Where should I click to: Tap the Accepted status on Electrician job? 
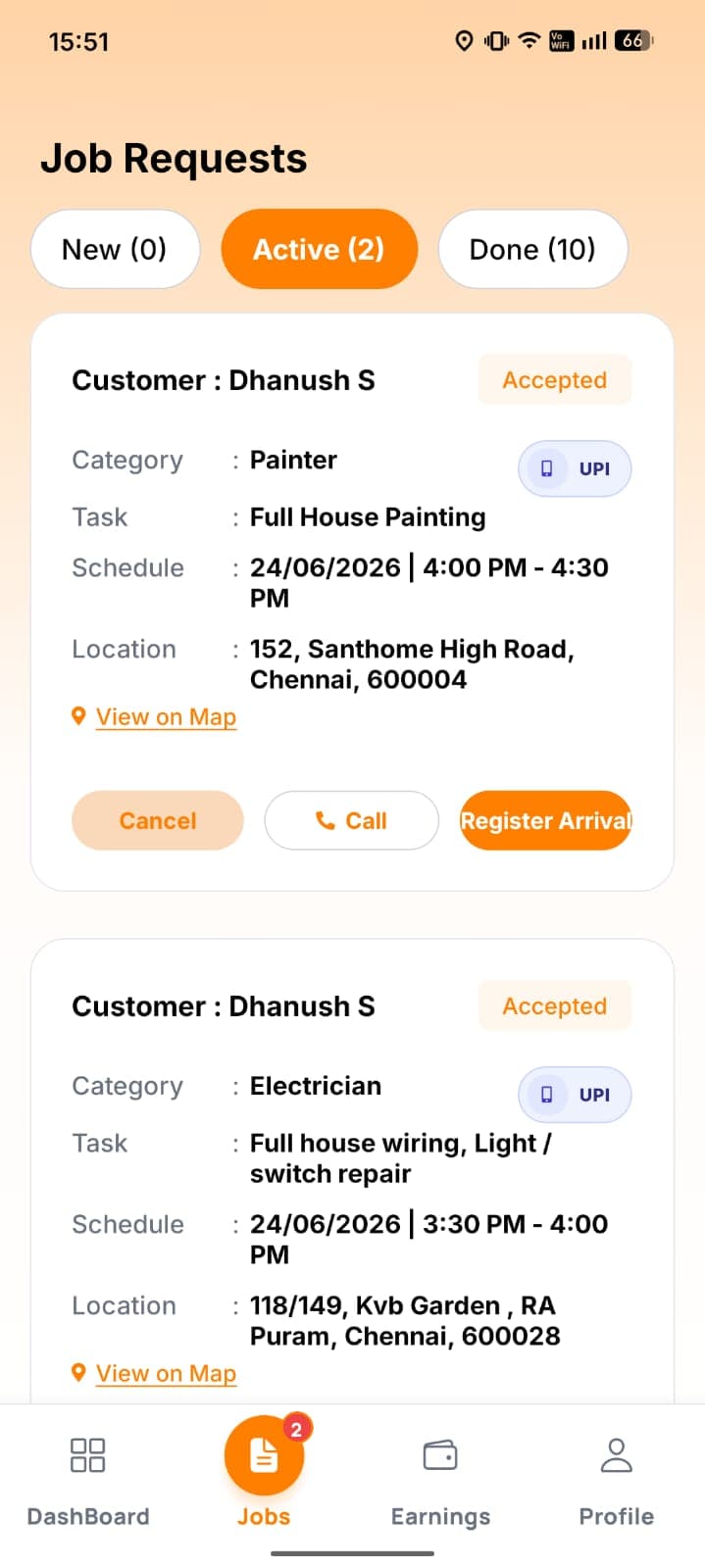click(x=555, y=1005)
